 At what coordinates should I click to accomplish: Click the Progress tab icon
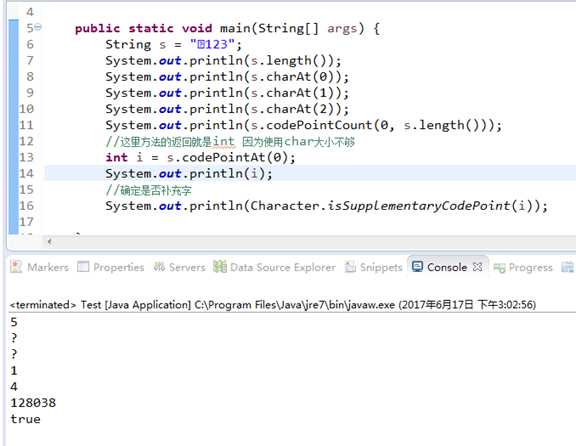click(499, 268)
